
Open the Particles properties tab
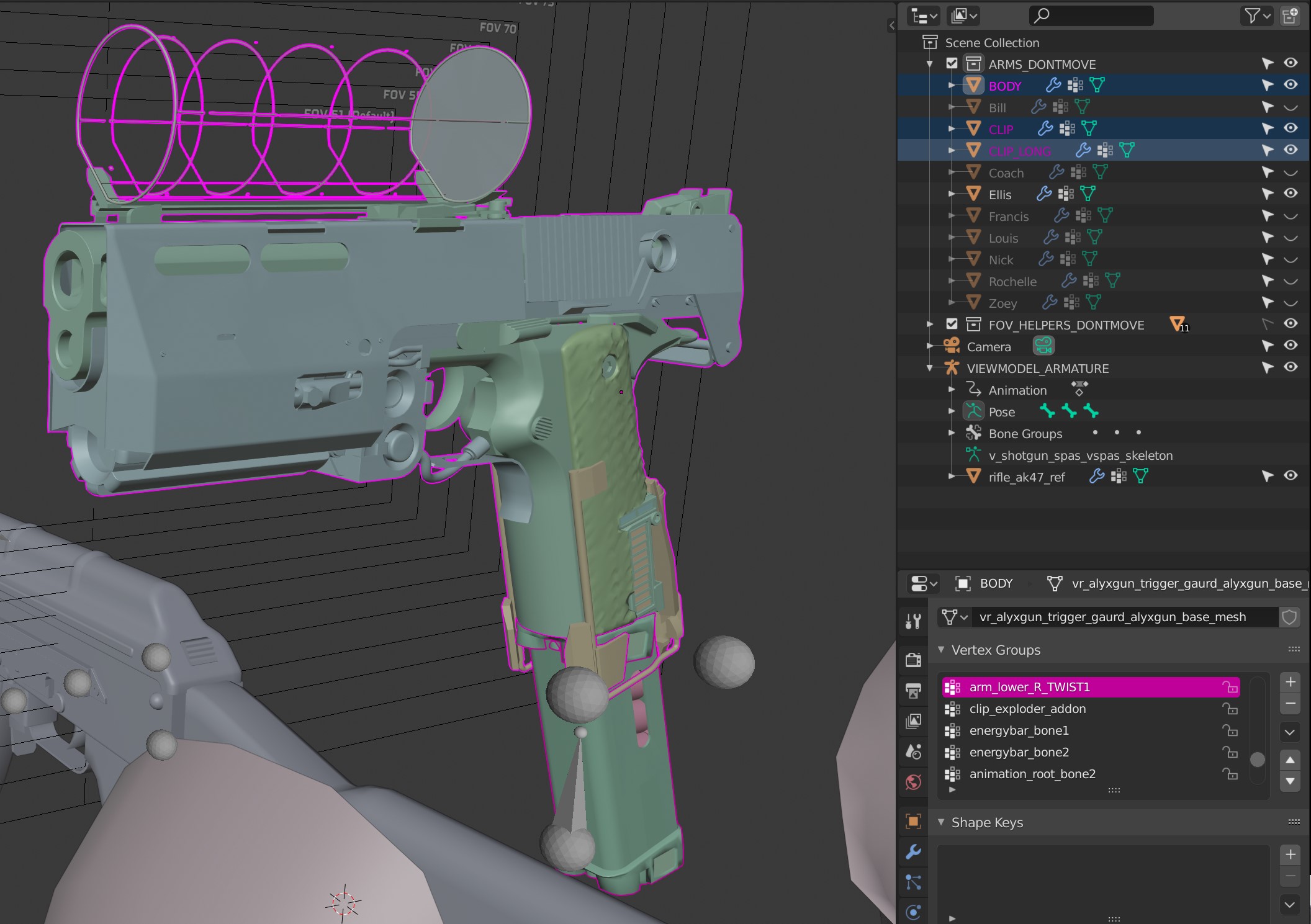(913, 882)
